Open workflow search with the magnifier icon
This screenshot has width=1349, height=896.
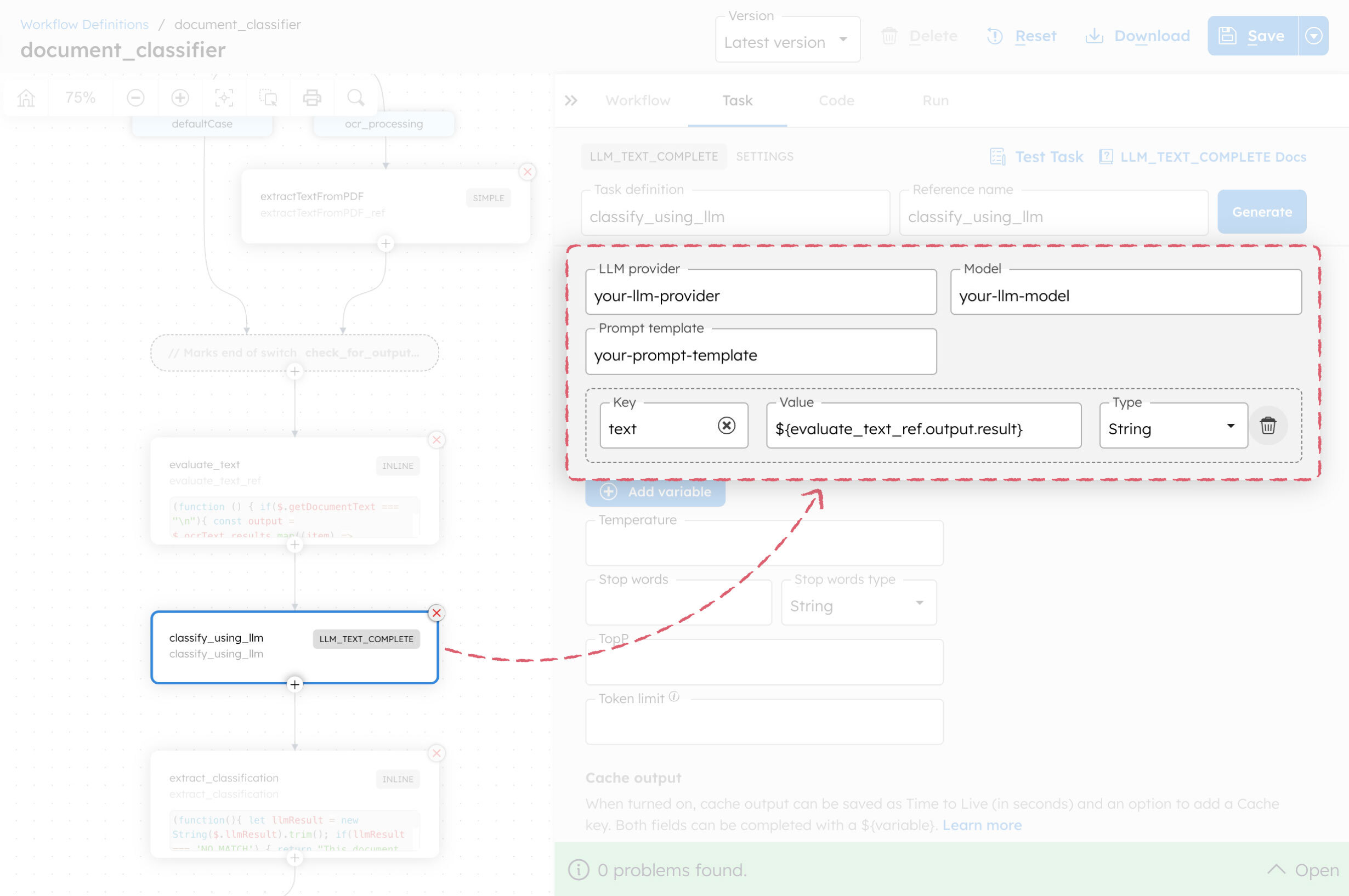coord(355,98)
